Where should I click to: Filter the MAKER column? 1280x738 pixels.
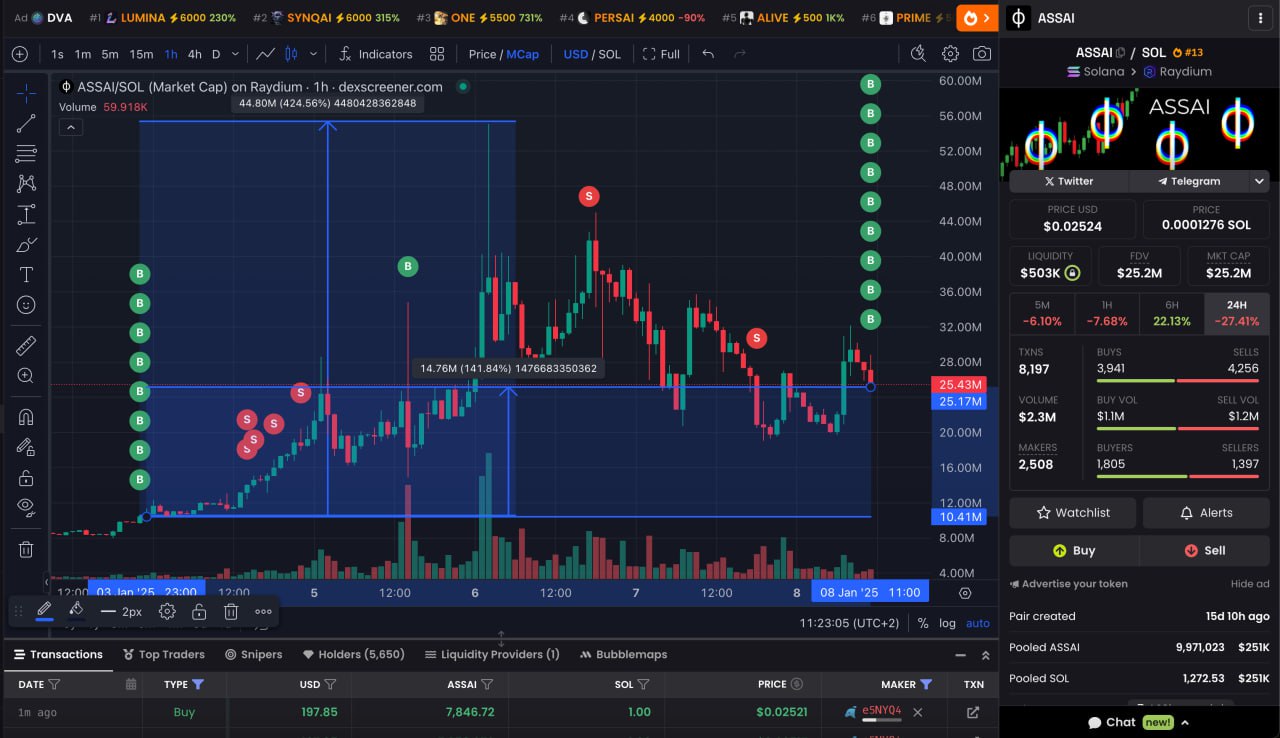coord(926,684)
